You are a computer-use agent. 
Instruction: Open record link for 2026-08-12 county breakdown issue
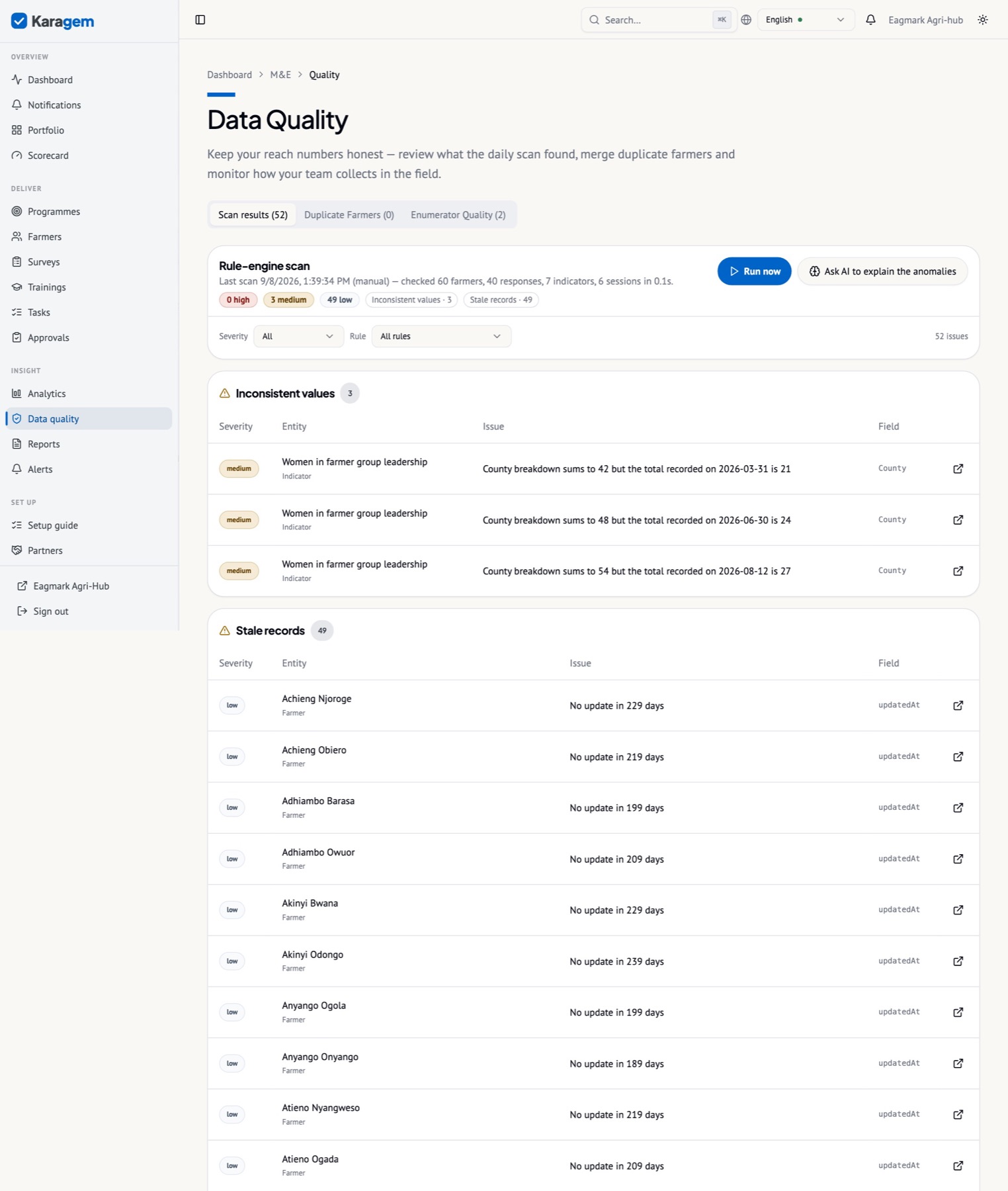(958, 571)
